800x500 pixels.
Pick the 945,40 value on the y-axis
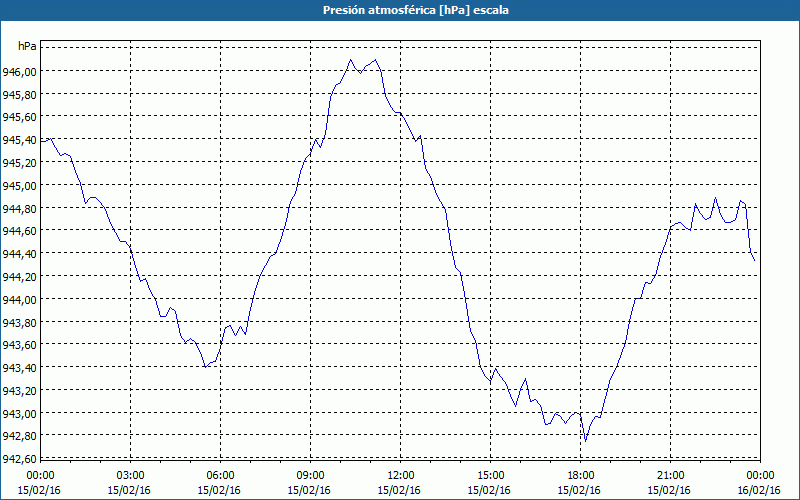19,140
